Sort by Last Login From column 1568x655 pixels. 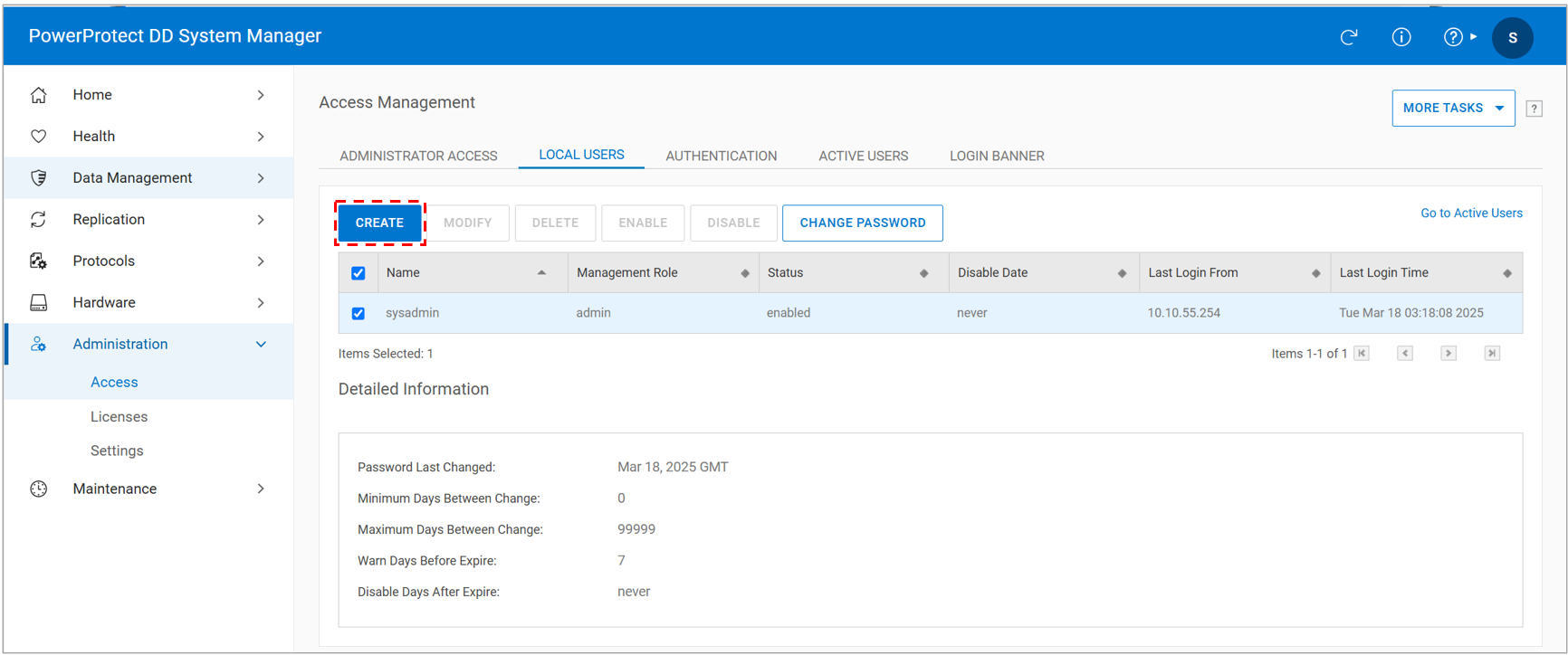point(1315,273)
